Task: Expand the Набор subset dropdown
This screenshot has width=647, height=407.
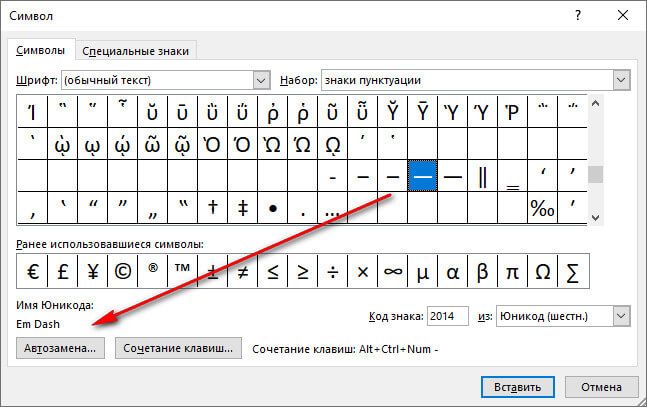Action: coord(620,79)
